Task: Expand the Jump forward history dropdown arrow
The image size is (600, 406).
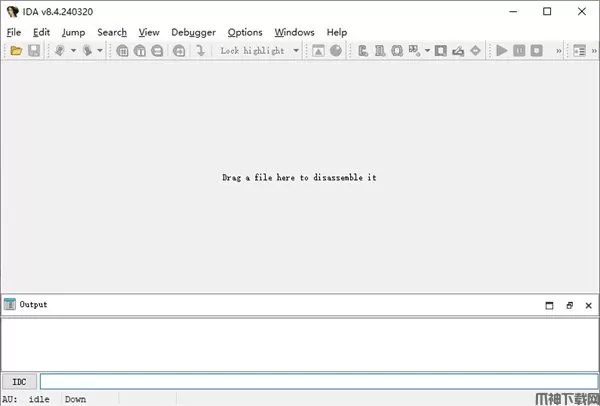Action: (x=100, y=51)
